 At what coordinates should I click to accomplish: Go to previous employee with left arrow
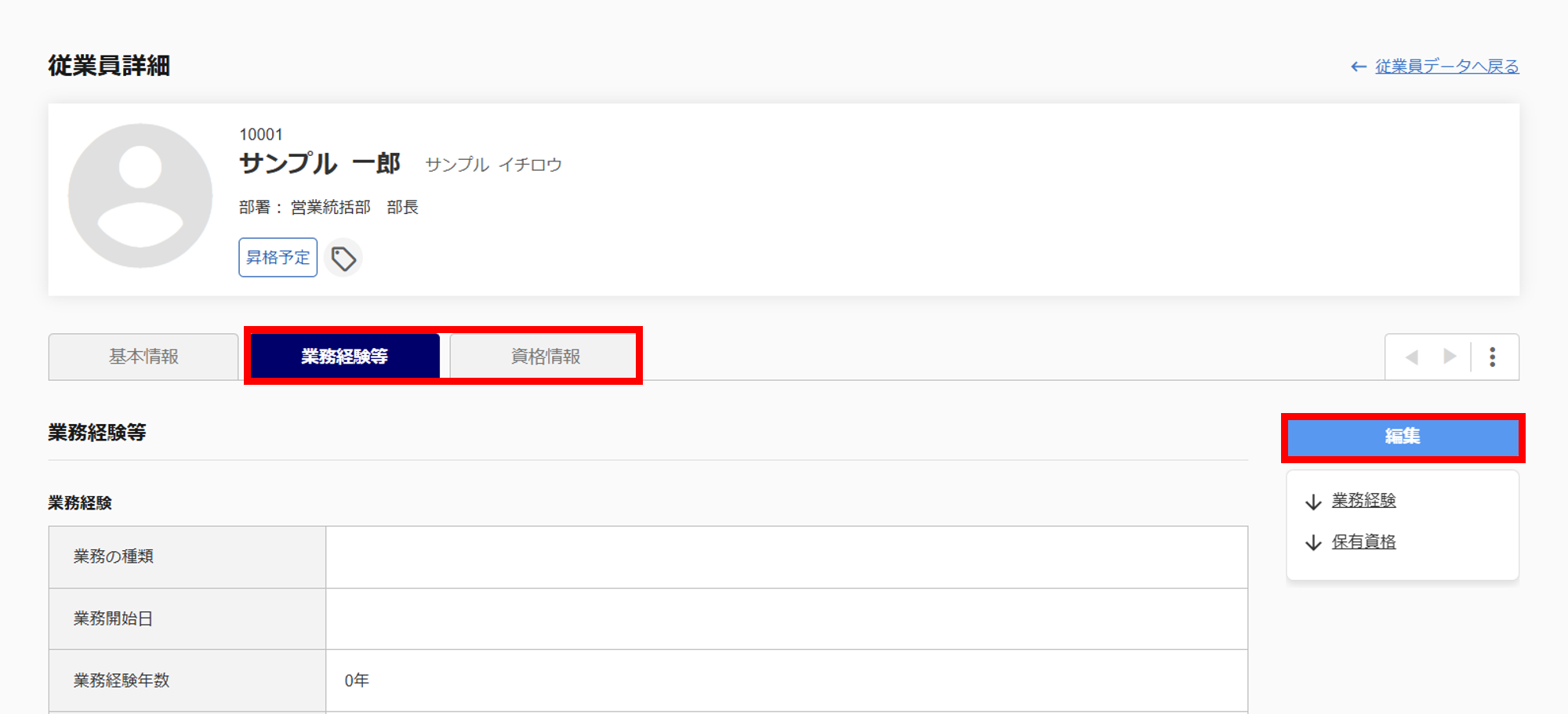1412,357
